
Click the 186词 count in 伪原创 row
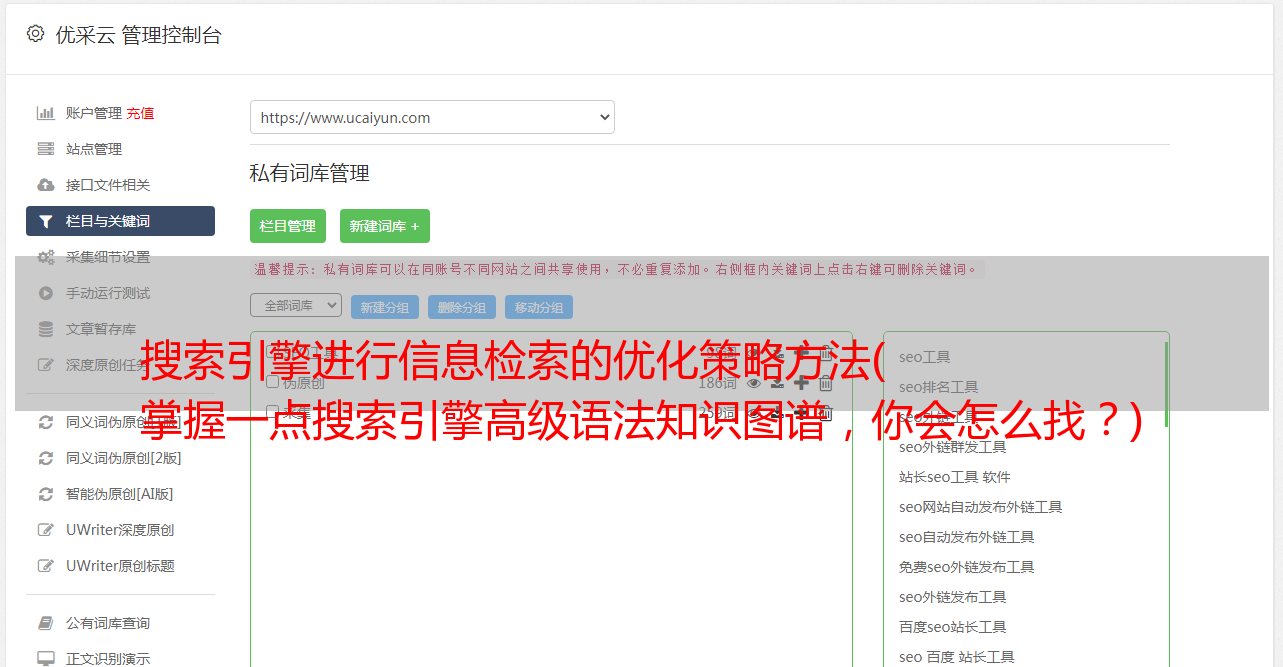coord(717,382)
